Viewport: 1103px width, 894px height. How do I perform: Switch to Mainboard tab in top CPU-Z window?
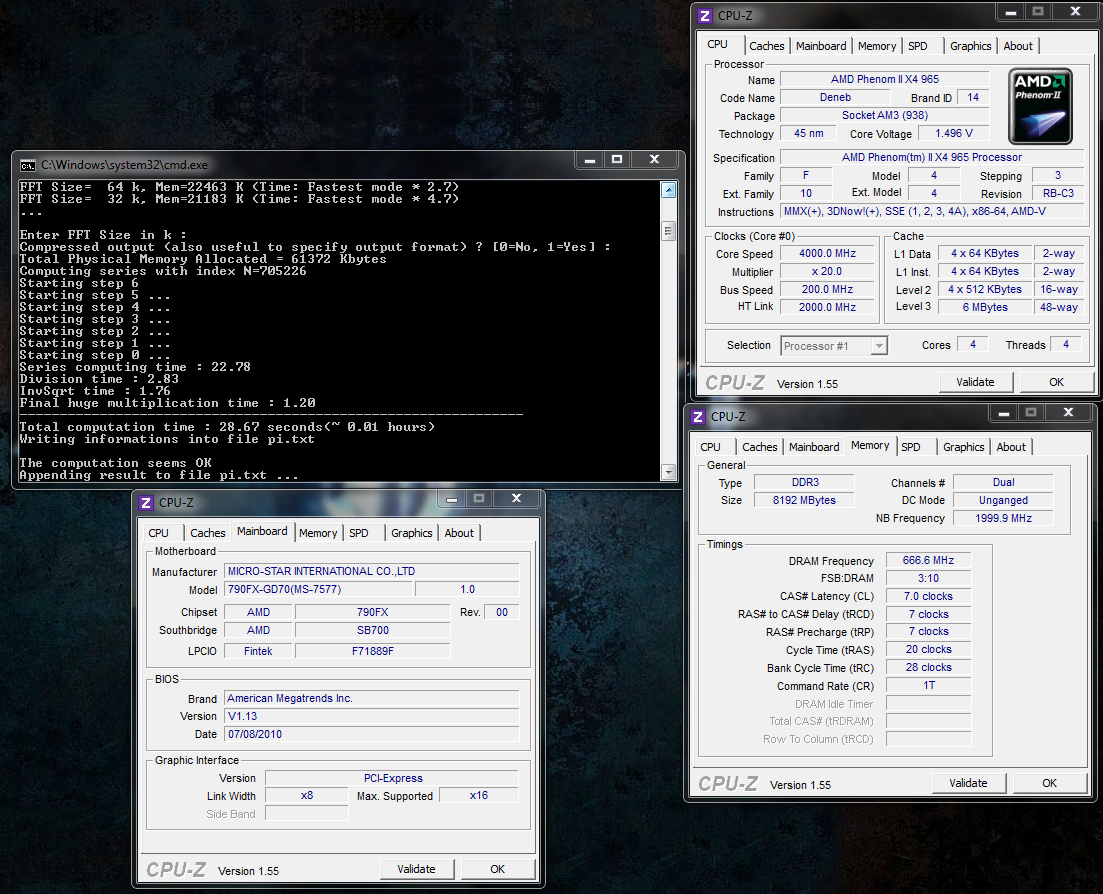821,46
